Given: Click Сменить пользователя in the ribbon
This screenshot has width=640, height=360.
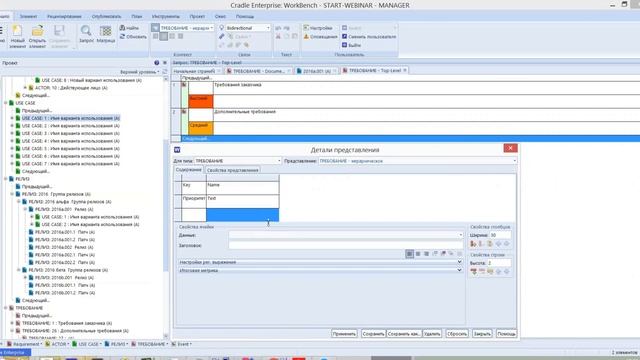Looking at the screenshot, I should (x=369, y=37).
